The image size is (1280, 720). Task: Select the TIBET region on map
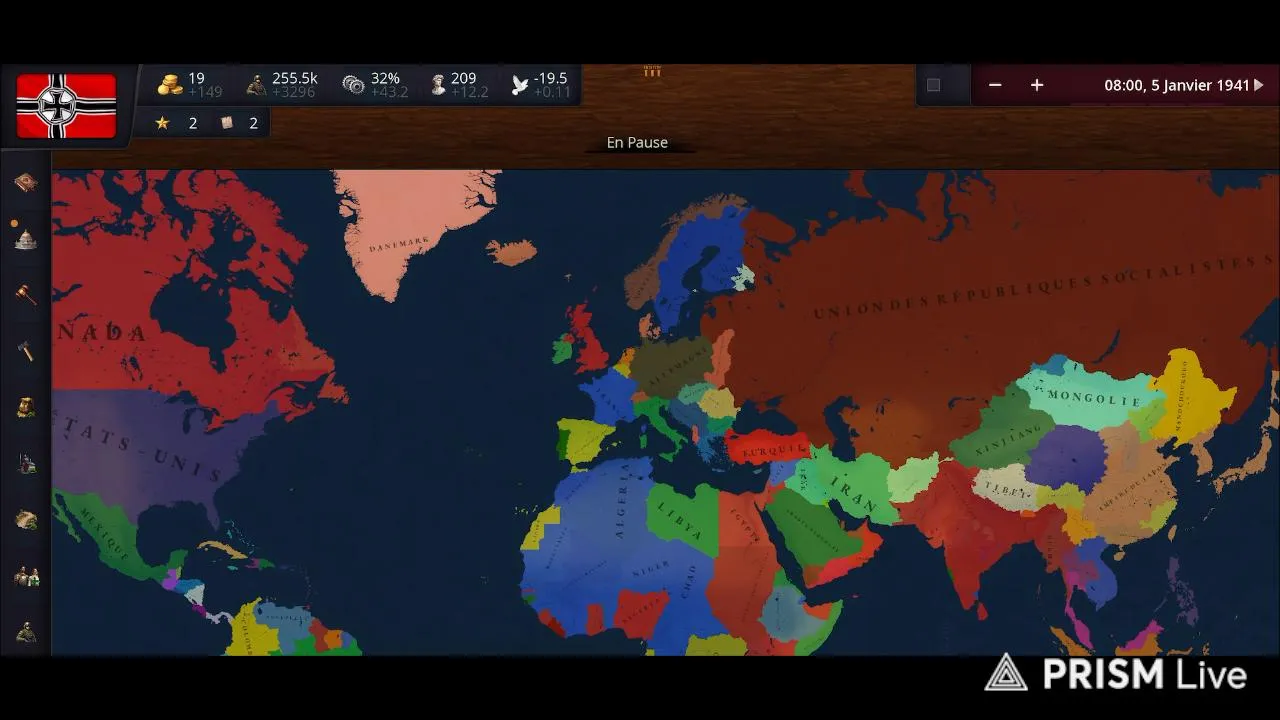click(x=1004, y=487)
